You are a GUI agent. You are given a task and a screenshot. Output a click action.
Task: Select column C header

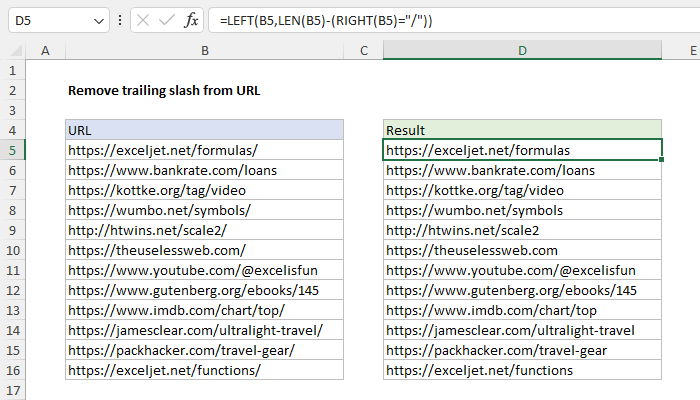click(x=363, y=50)
